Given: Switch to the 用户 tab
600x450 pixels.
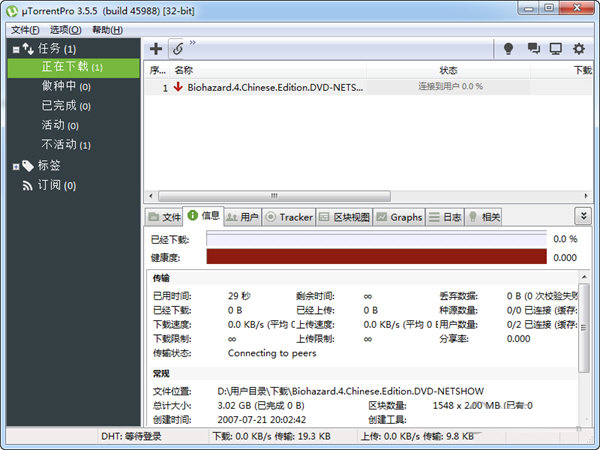Looking at the screenshot, I should tap(242, 217).
